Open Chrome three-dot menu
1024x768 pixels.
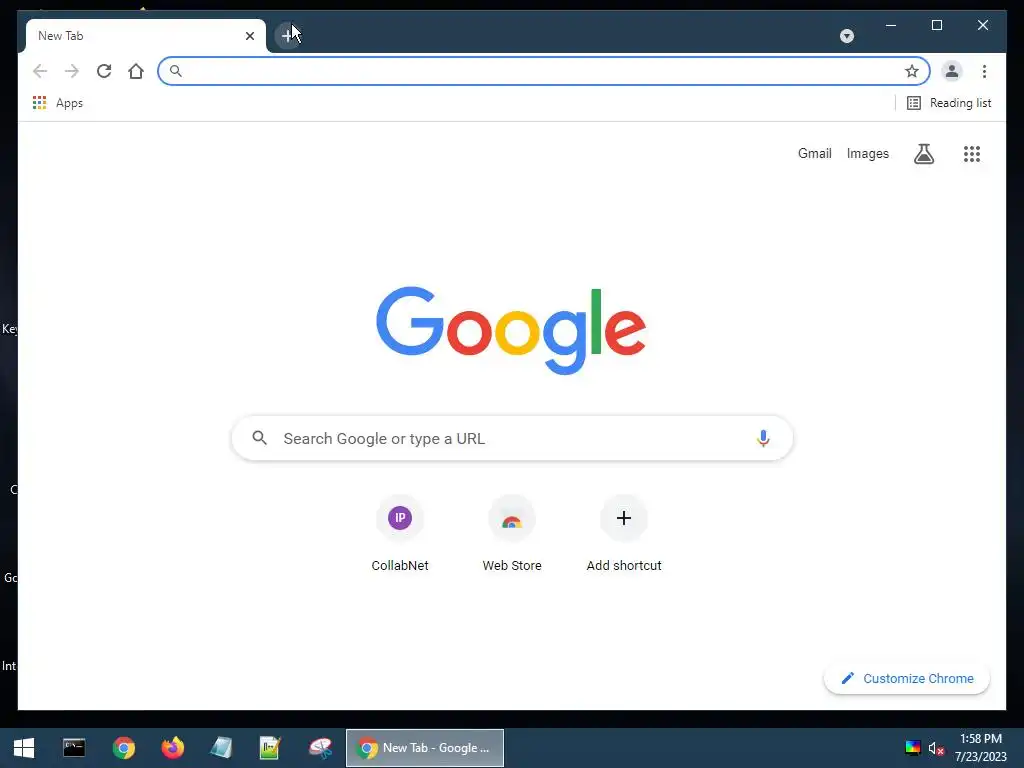[984, 71]
